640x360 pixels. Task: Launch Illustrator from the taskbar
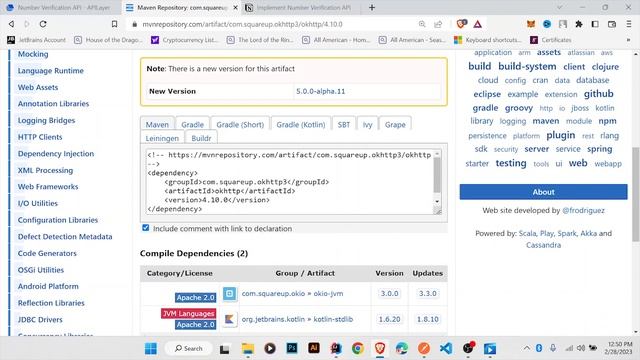click(314, 348)
